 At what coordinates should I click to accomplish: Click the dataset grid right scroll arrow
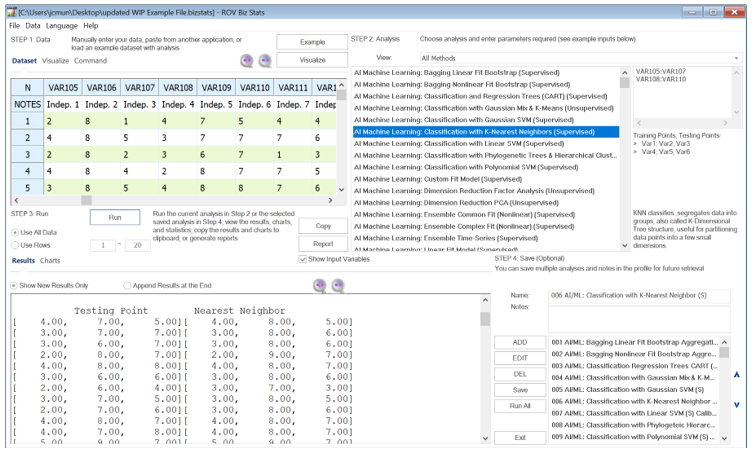point(330,200)
